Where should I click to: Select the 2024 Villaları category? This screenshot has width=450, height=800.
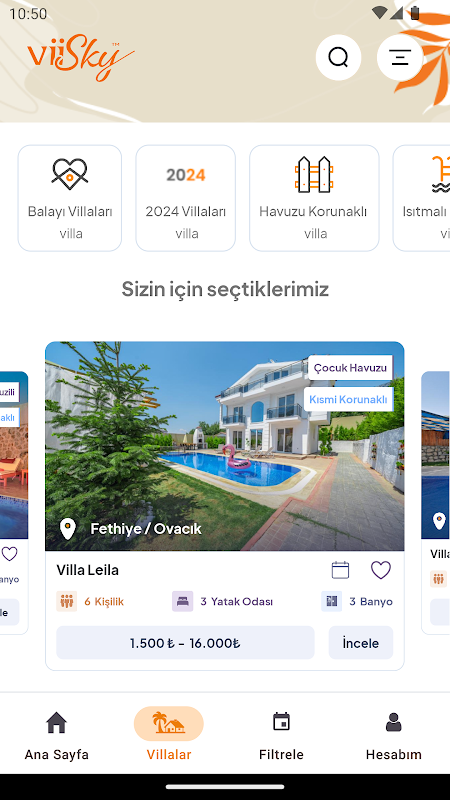[x=186, y=198]
